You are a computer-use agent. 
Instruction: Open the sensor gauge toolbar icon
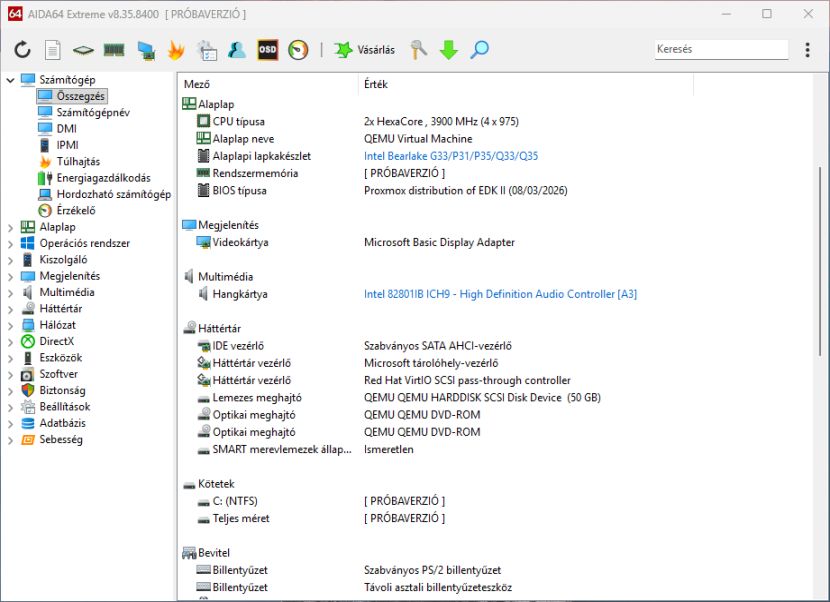click(298, 50)
